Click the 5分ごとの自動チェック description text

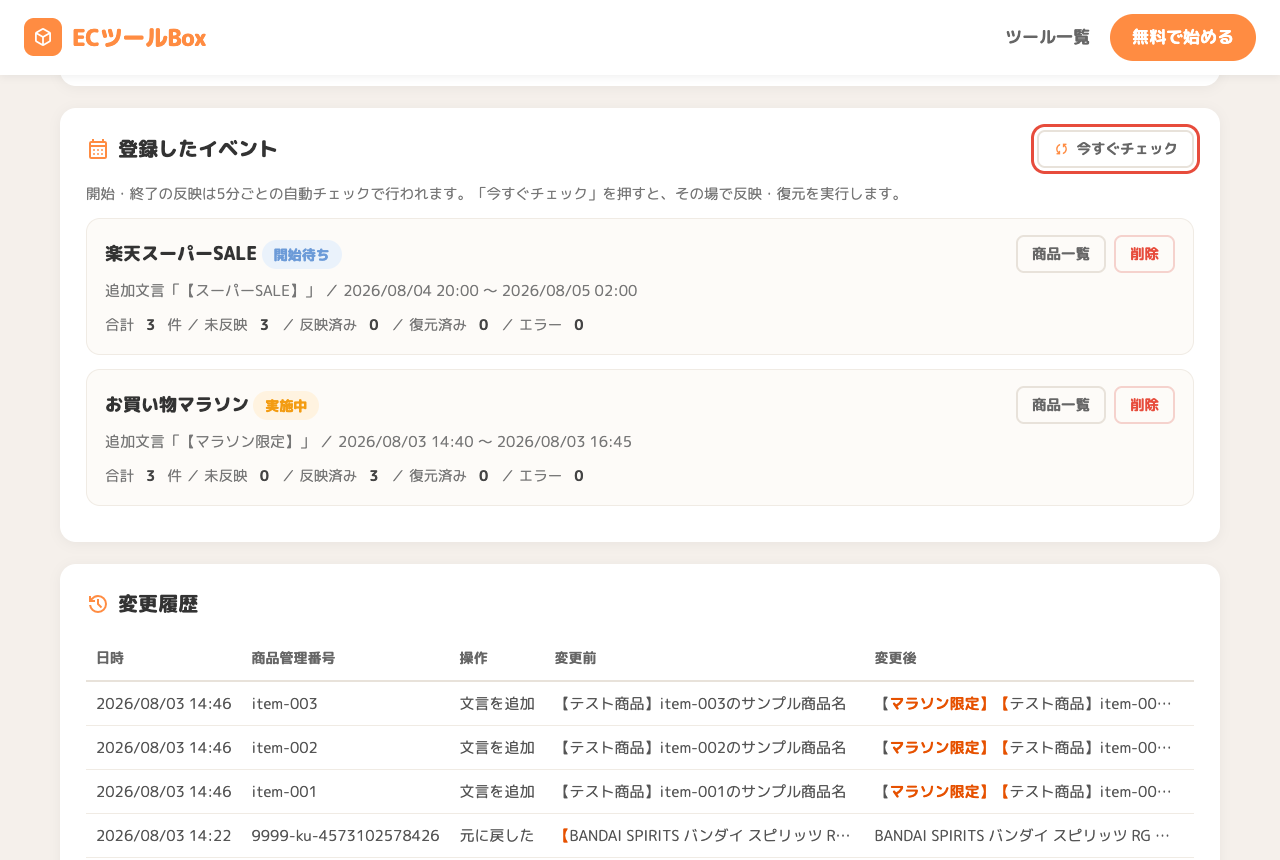click(x=495, y=194)
